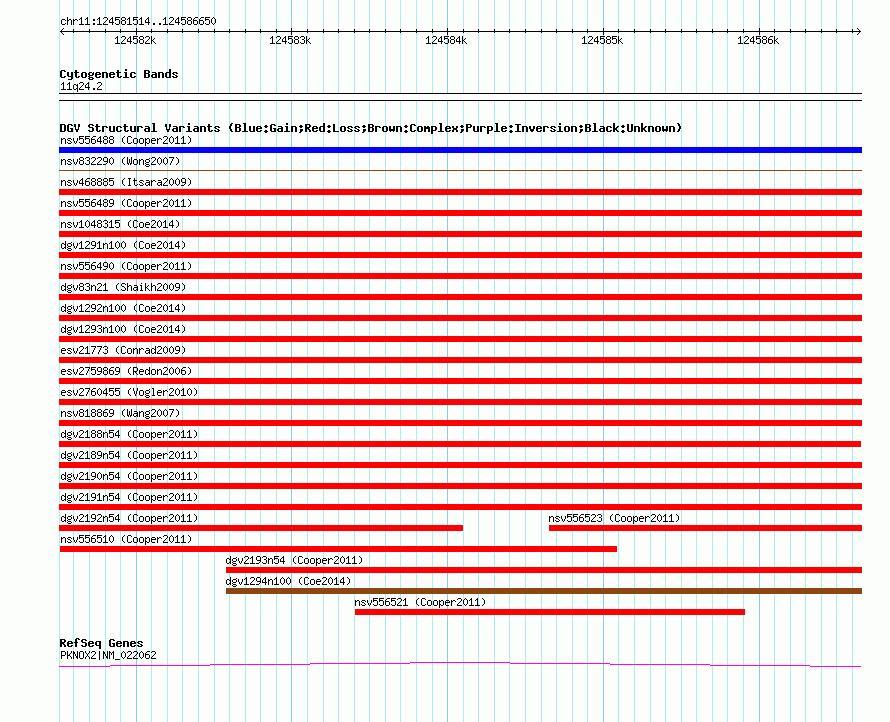Click the DGV Structural Variants track heading

[371, 128]
